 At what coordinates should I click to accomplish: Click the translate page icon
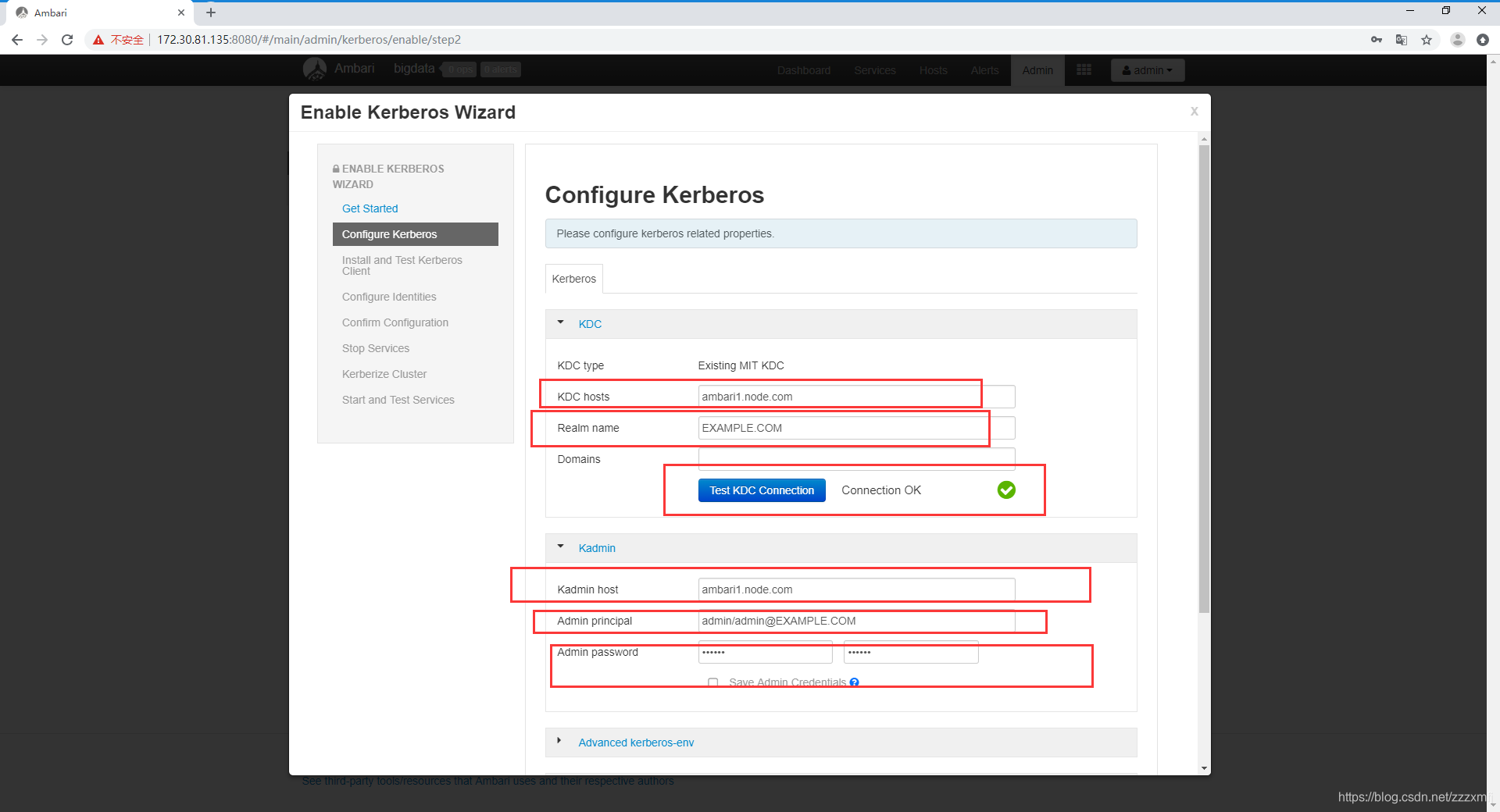pyautogui.click(x=1402, y=40)
